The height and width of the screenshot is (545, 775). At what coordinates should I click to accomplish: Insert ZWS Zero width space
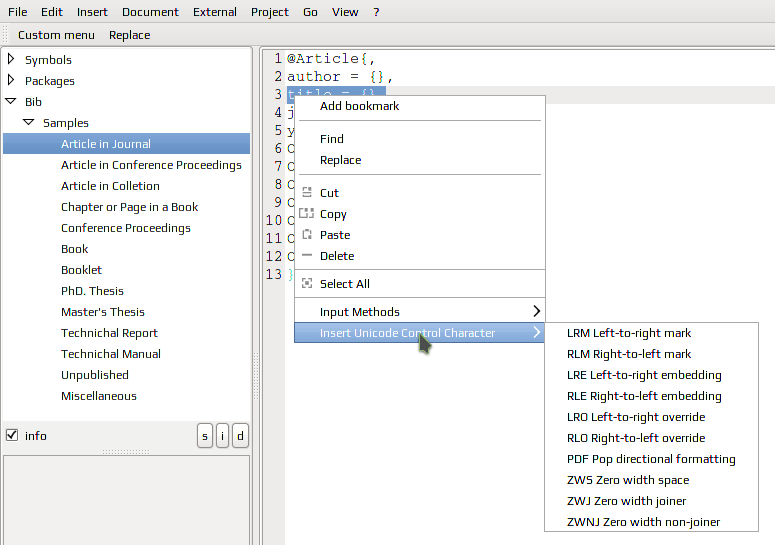[651, 480]
